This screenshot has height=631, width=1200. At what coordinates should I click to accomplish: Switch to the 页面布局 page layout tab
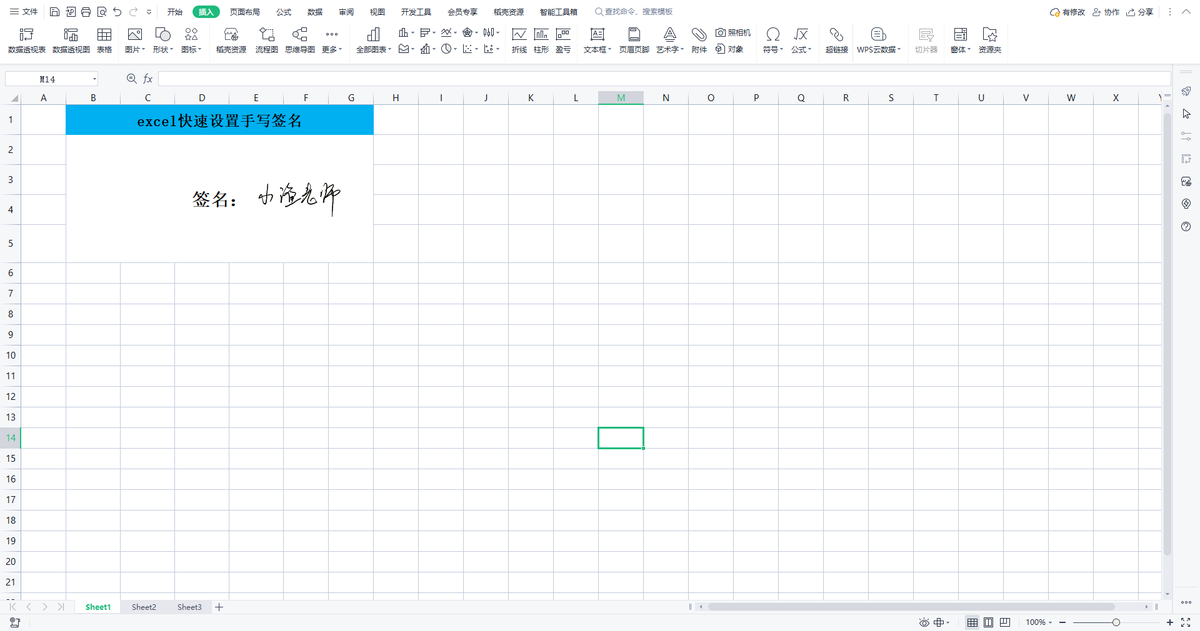pos(245,12)
